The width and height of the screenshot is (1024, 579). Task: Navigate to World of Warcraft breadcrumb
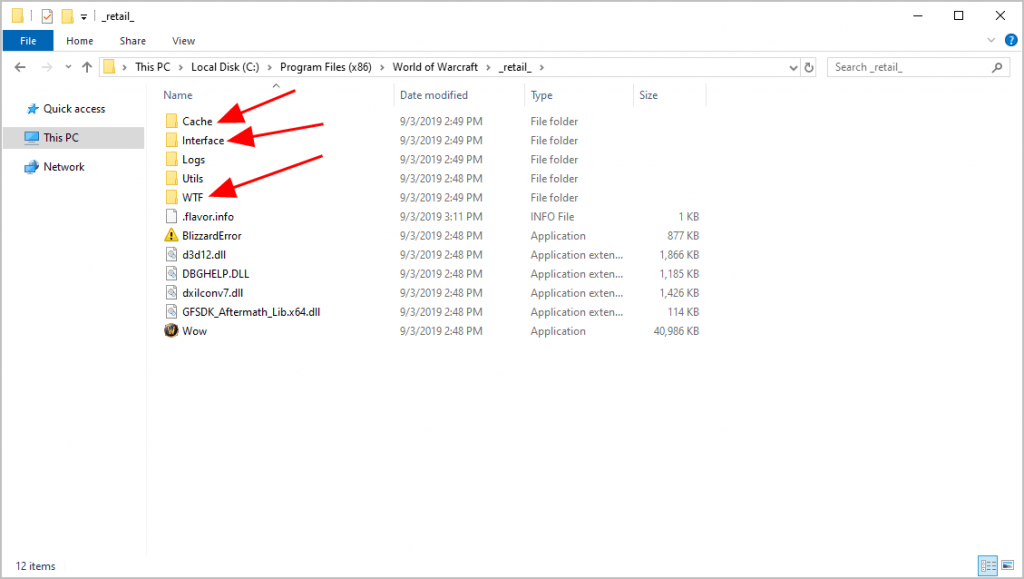435,67
